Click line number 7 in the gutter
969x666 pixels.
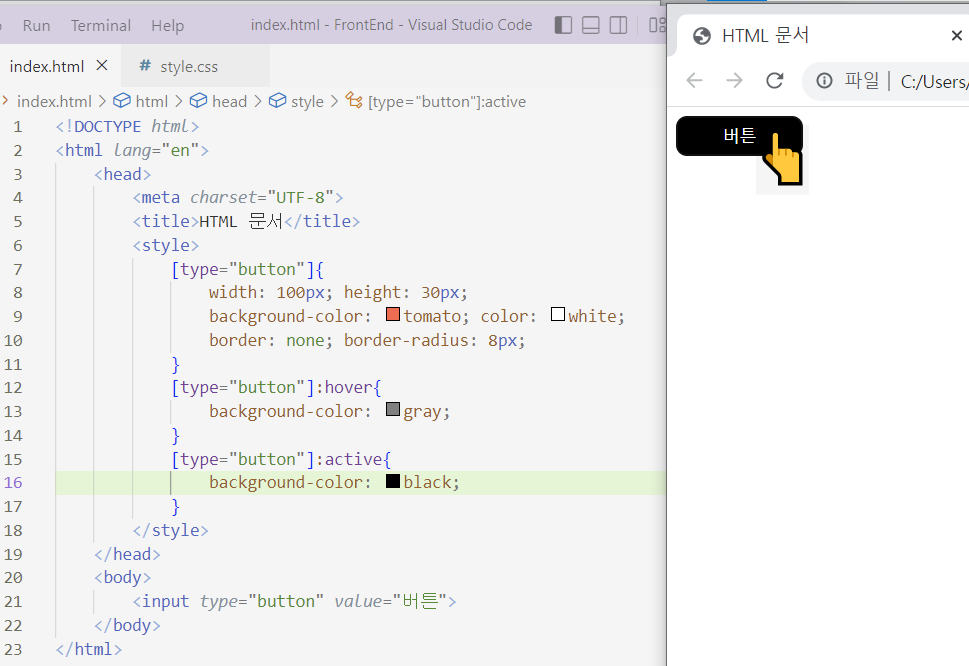click(x=18, y=269)
